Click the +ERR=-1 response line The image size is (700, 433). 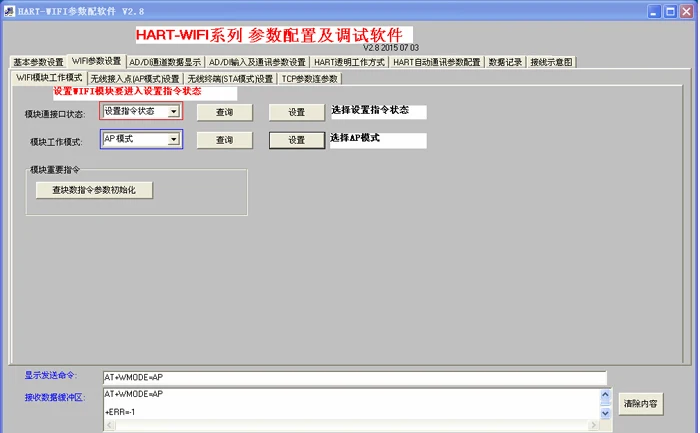point(120,412)
